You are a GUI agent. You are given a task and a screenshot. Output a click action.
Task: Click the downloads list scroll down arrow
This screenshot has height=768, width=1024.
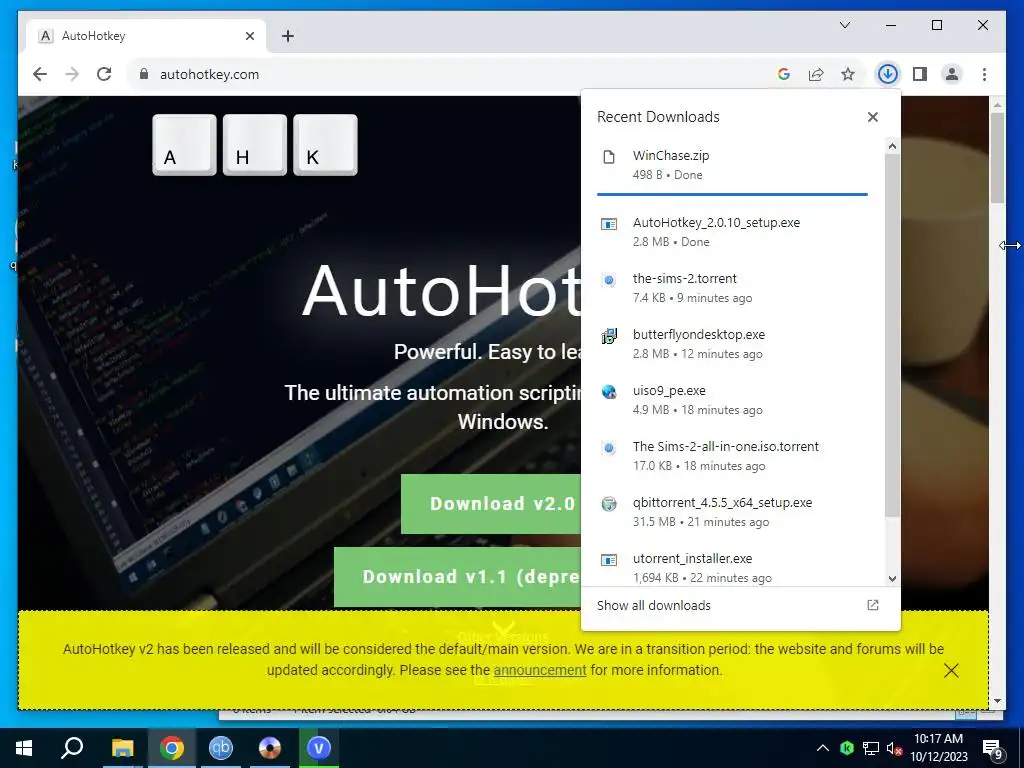tap(892, 579)
